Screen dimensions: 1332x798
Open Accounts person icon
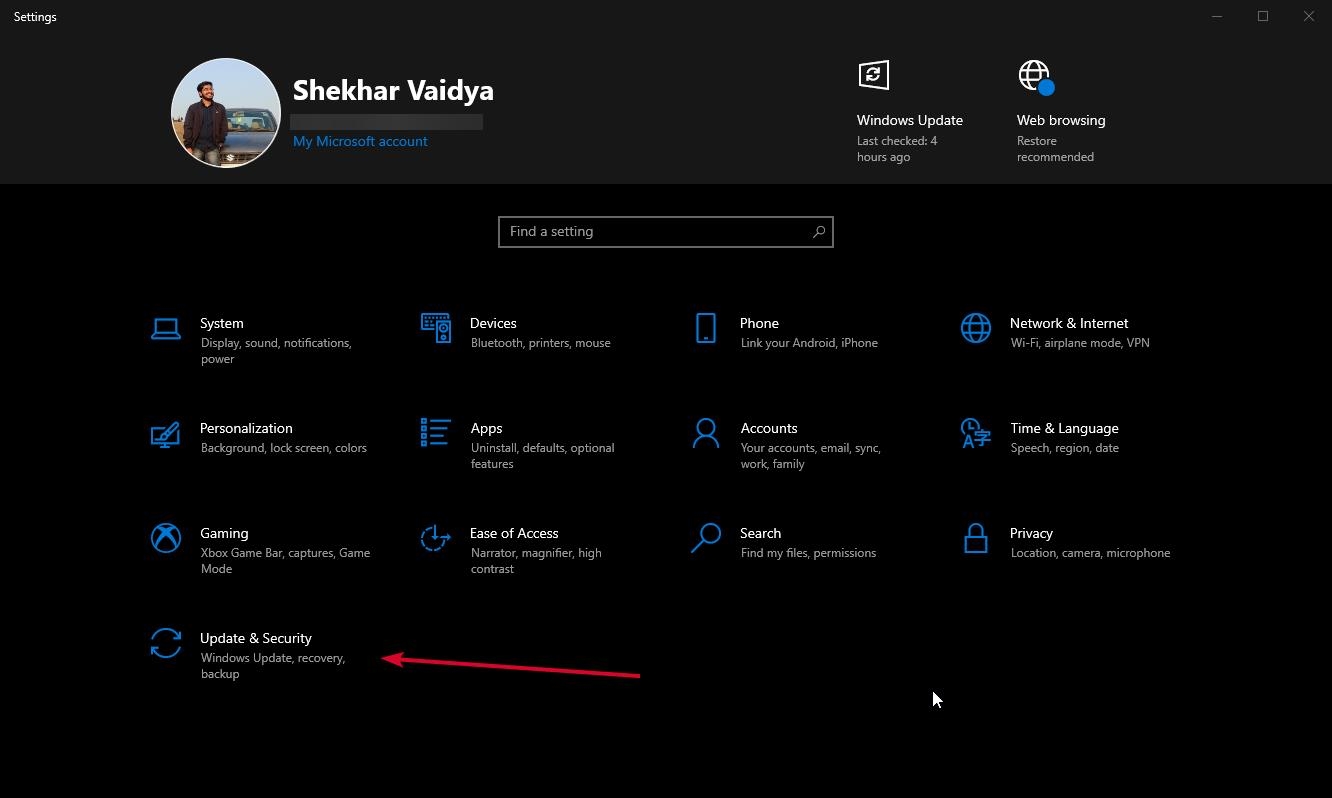[706, 433]
